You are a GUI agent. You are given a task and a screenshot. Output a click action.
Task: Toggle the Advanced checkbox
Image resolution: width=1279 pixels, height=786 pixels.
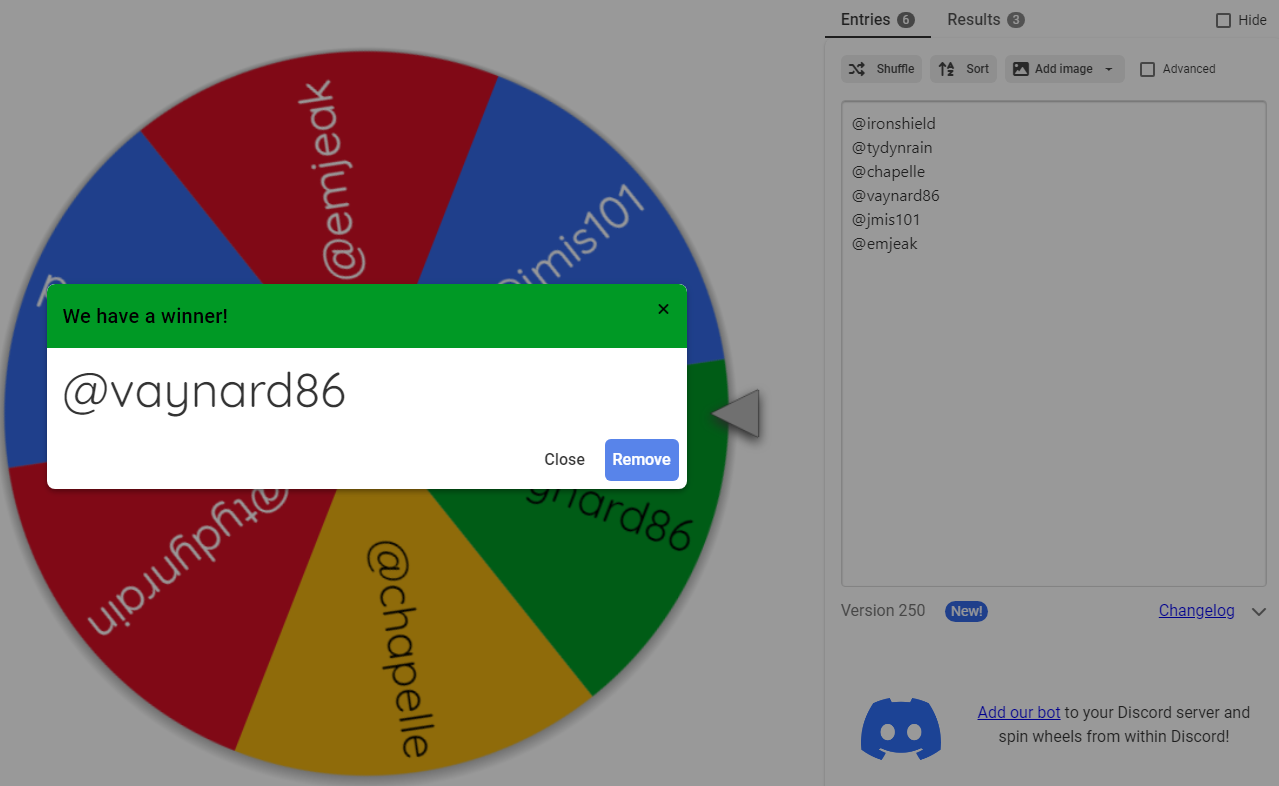(x=1148, y=69)
